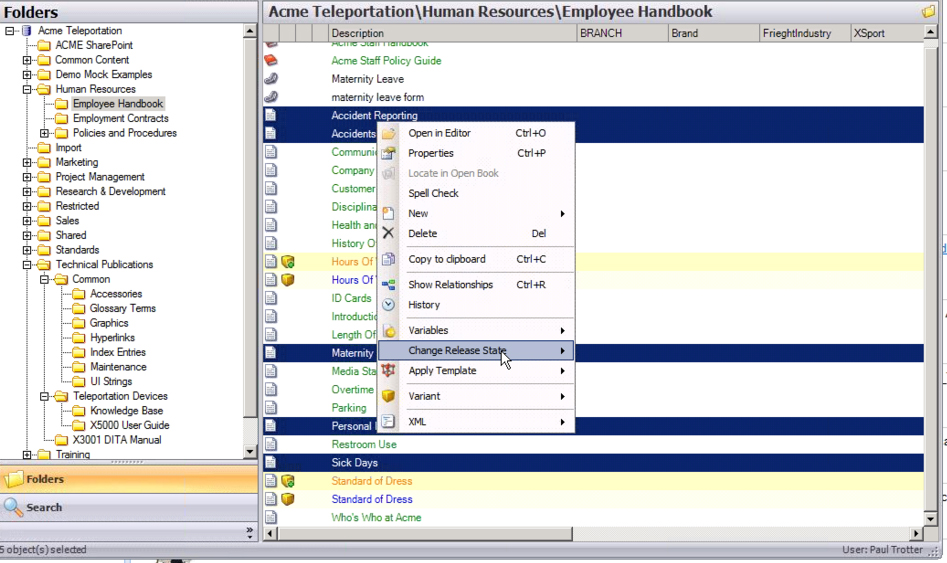The width and height of the screenshot is (947, 563).
Task: Click the History clock icon
Action: click(x=389, y=304)
